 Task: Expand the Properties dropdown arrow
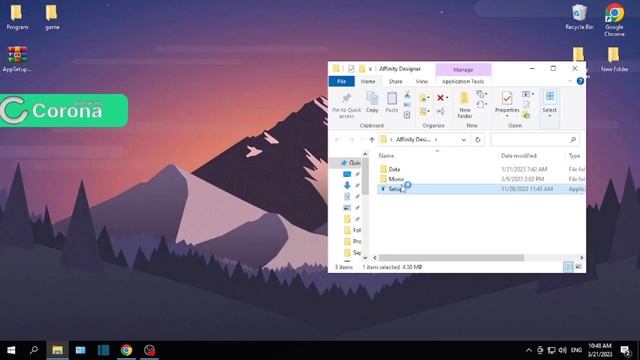tap(507, 116)
